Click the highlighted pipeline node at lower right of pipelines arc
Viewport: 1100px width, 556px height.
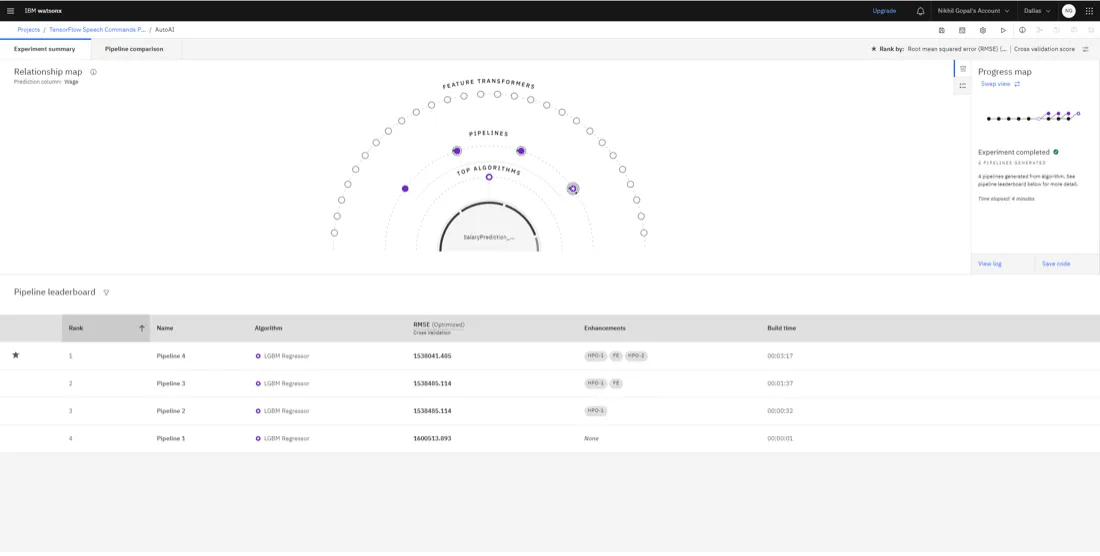pos(573,189)
